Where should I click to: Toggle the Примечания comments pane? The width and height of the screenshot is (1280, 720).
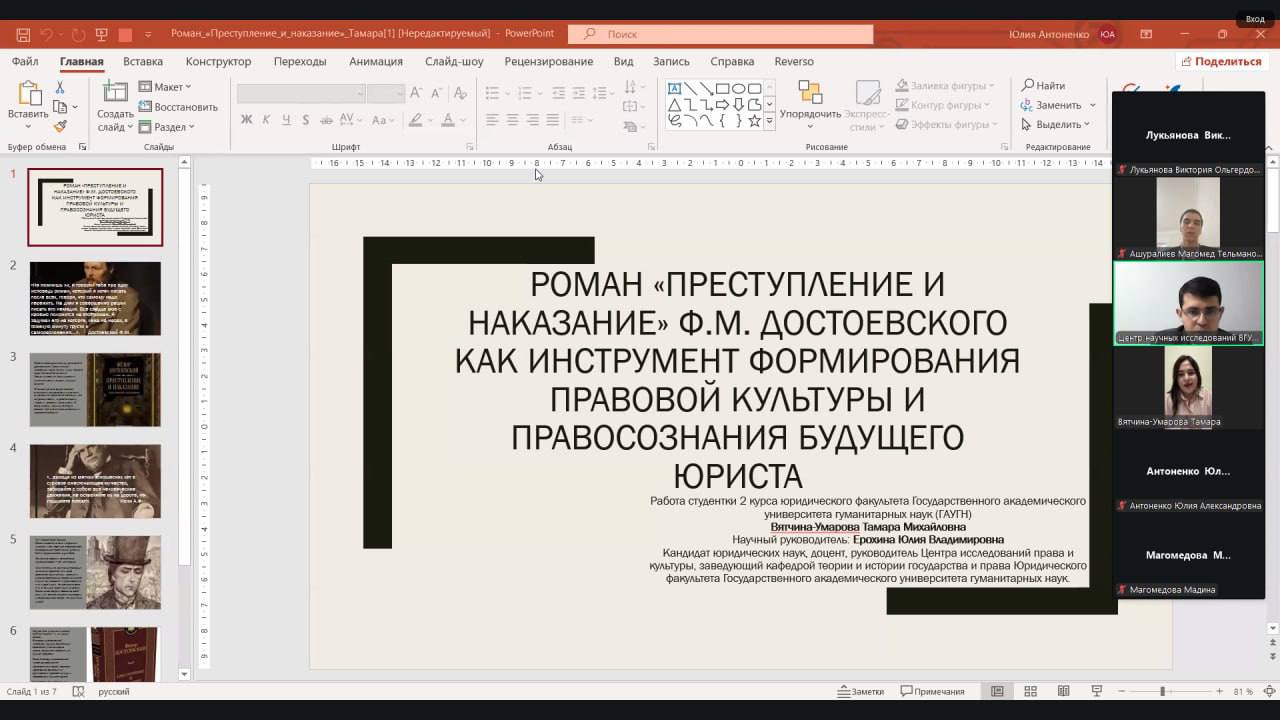click(932, 691)
